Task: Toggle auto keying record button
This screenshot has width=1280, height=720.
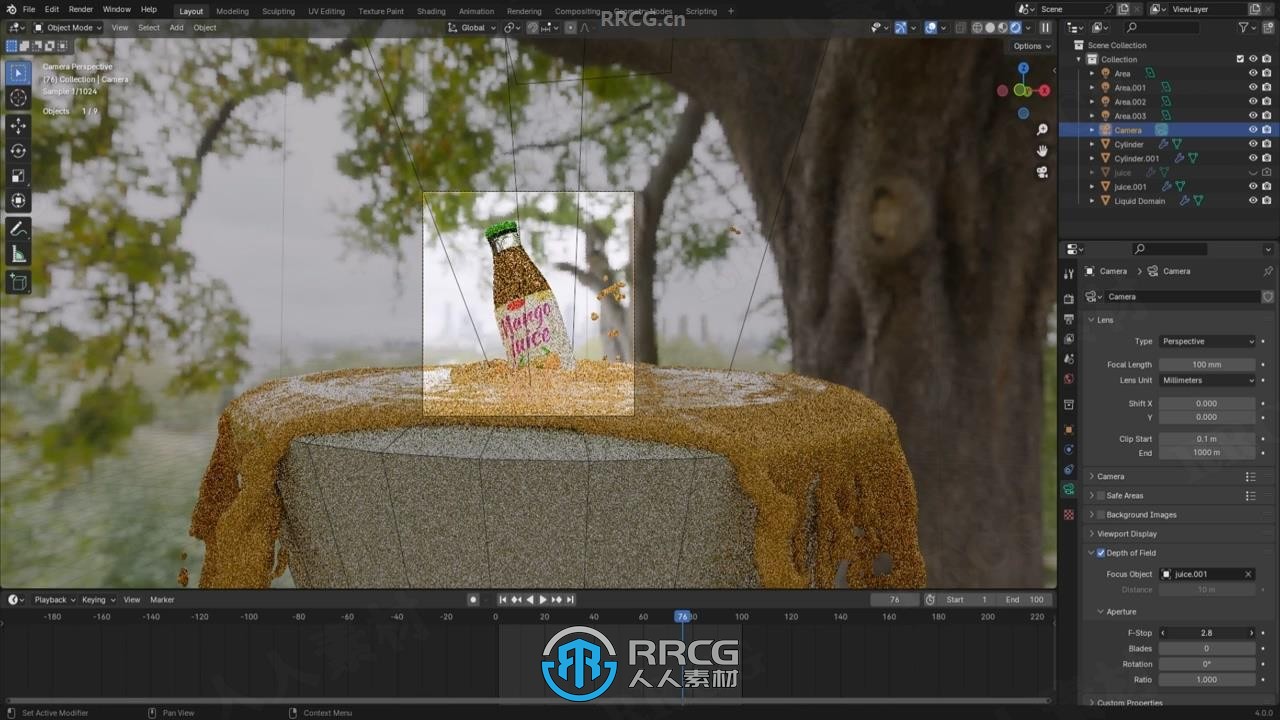Action: (x=473, y=599)
